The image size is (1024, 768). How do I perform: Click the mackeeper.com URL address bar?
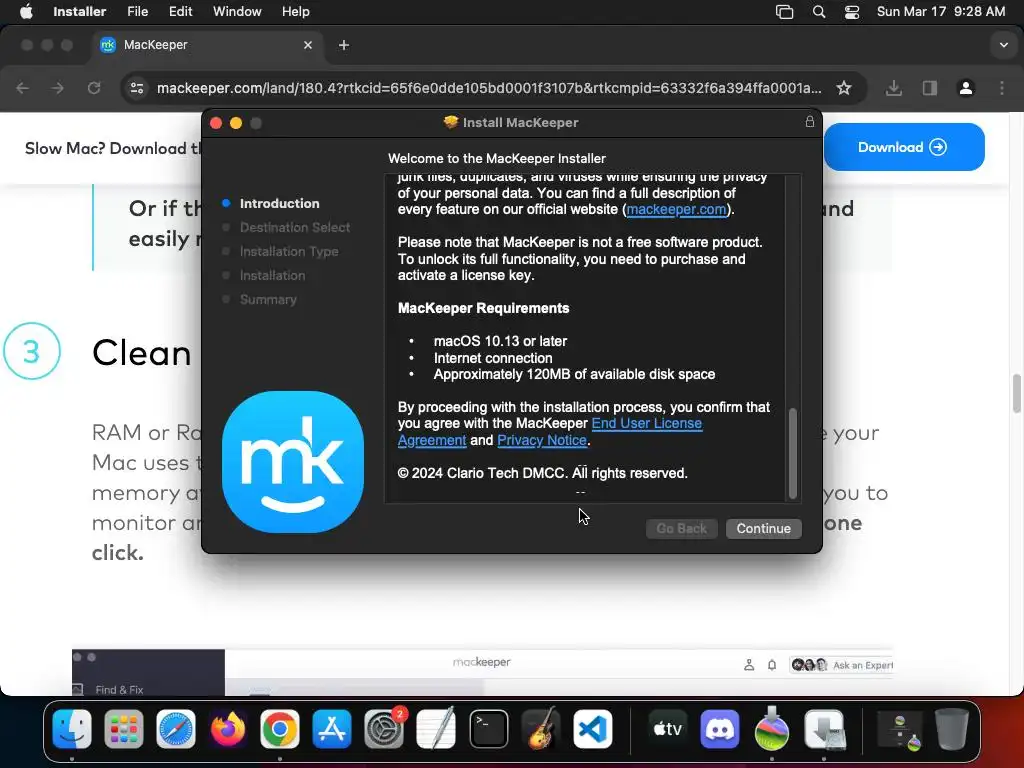489,88
